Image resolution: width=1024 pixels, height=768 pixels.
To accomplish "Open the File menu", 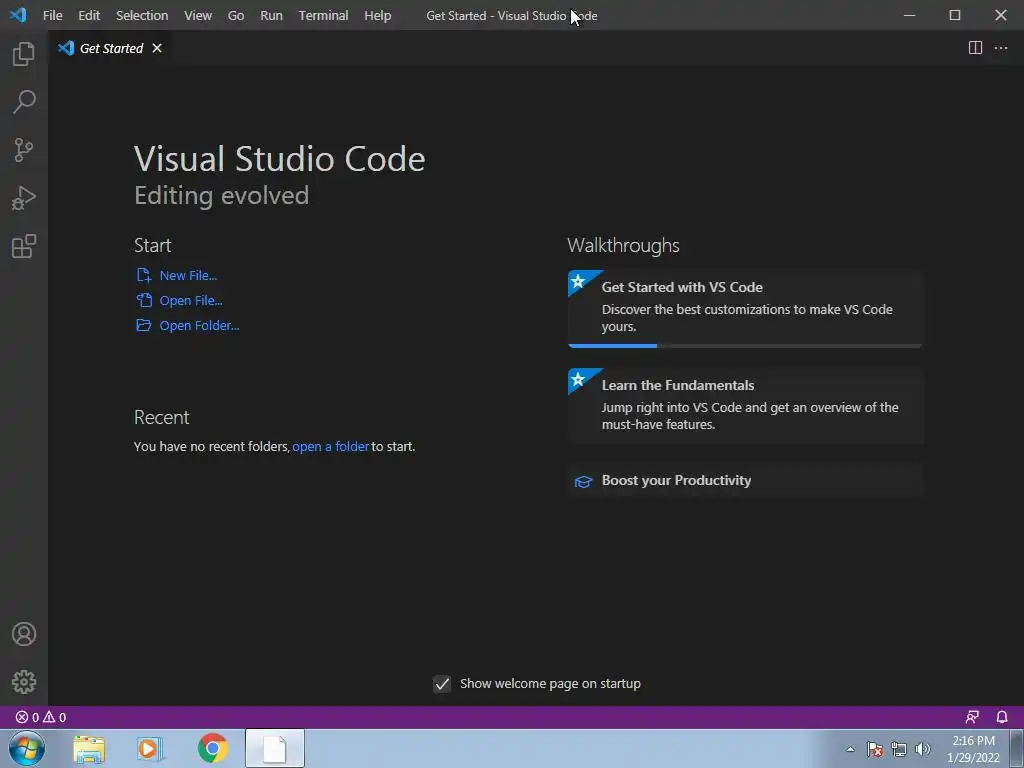I will pyautogui.click(x=52, y=15).
